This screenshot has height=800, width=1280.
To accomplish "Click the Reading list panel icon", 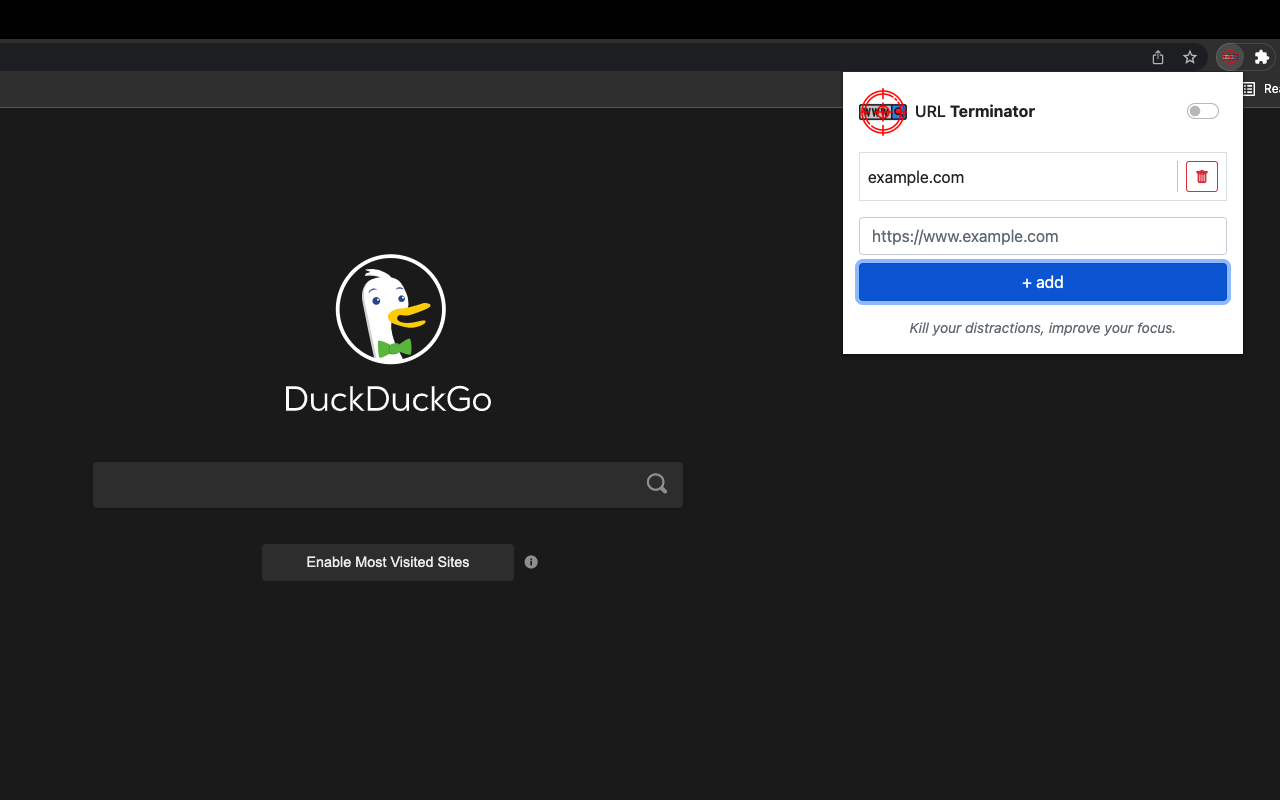I will 1247,88.
